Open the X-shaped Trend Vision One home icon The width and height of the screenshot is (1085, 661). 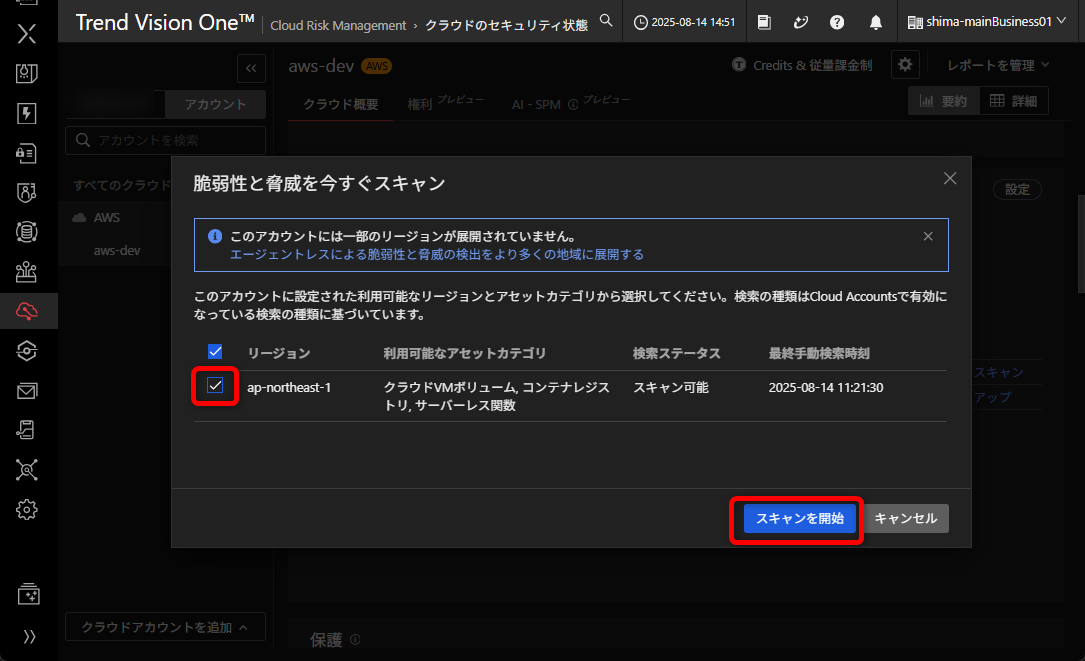26,33
